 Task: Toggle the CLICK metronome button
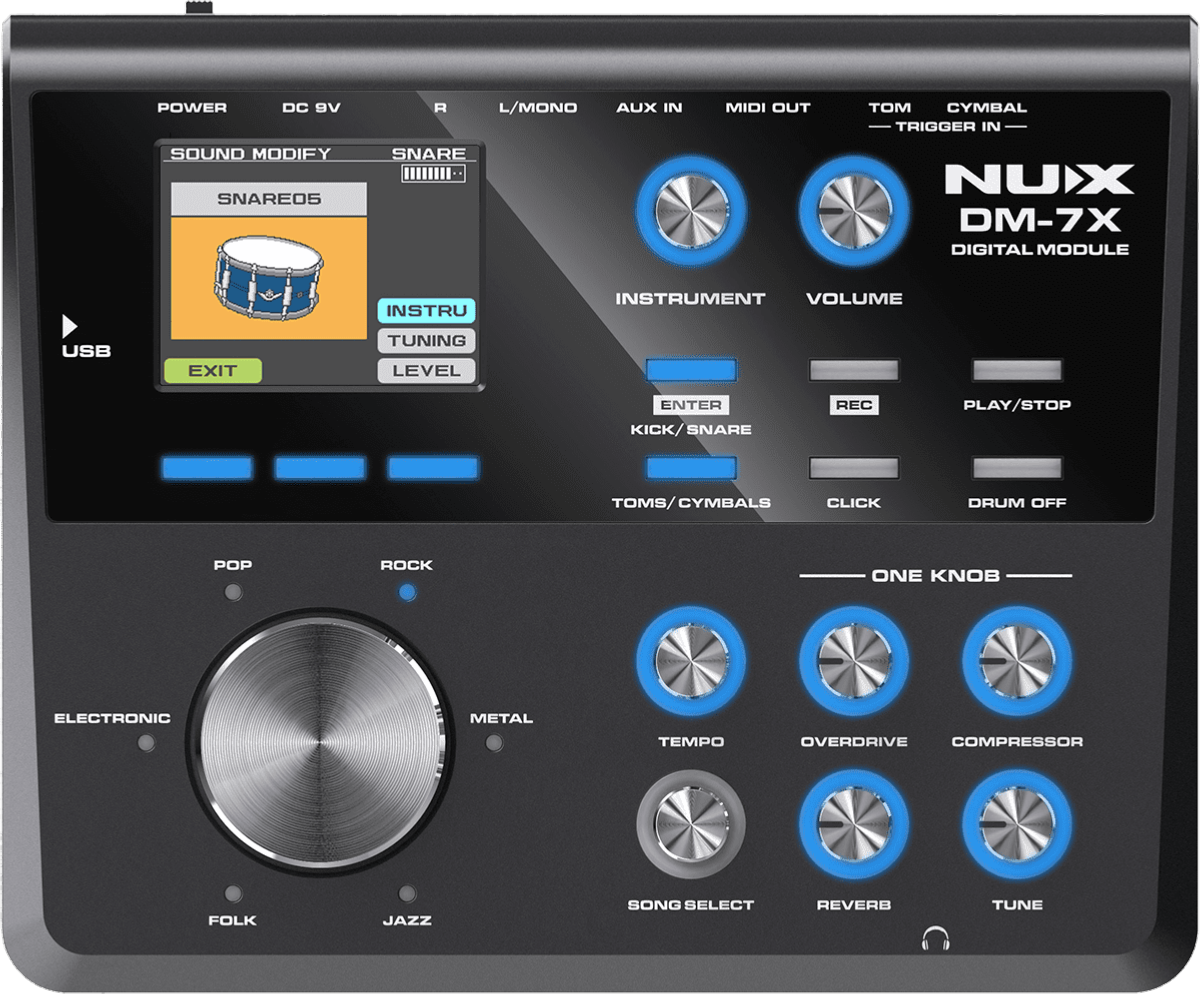[853, 468]
